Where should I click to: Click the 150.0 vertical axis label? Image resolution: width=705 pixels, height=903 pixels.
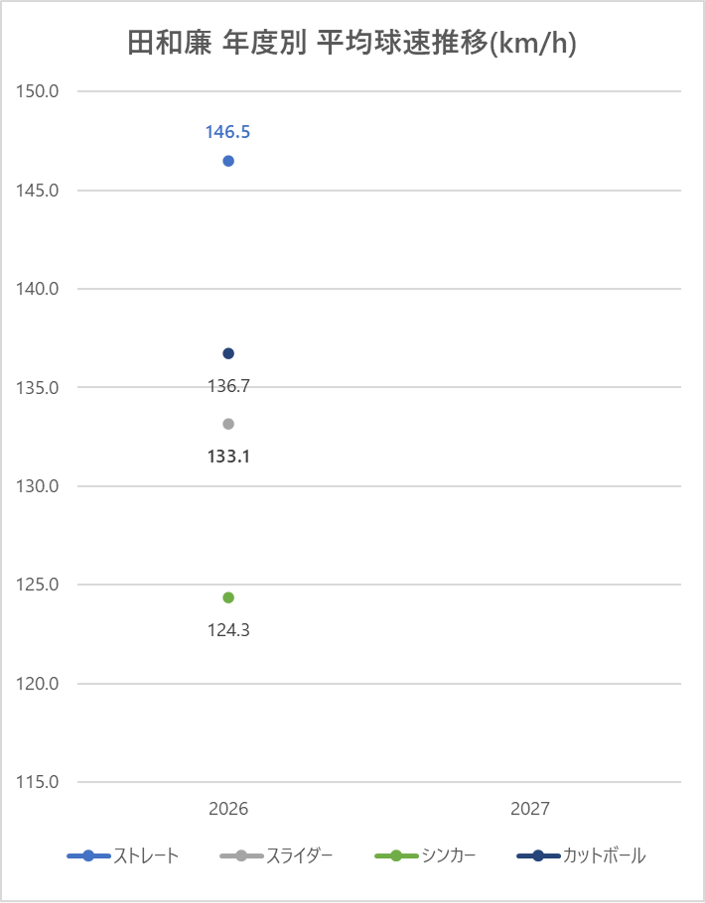coord(39,91)
